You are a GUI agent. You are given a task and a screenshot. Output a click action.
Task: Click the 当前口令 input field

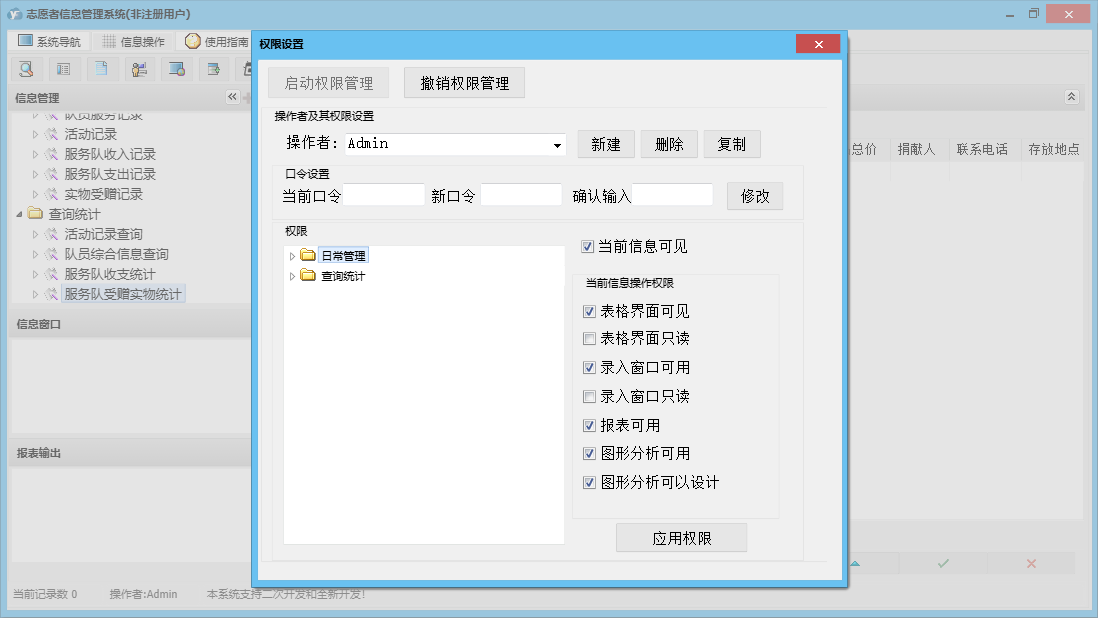pos(384,195)
